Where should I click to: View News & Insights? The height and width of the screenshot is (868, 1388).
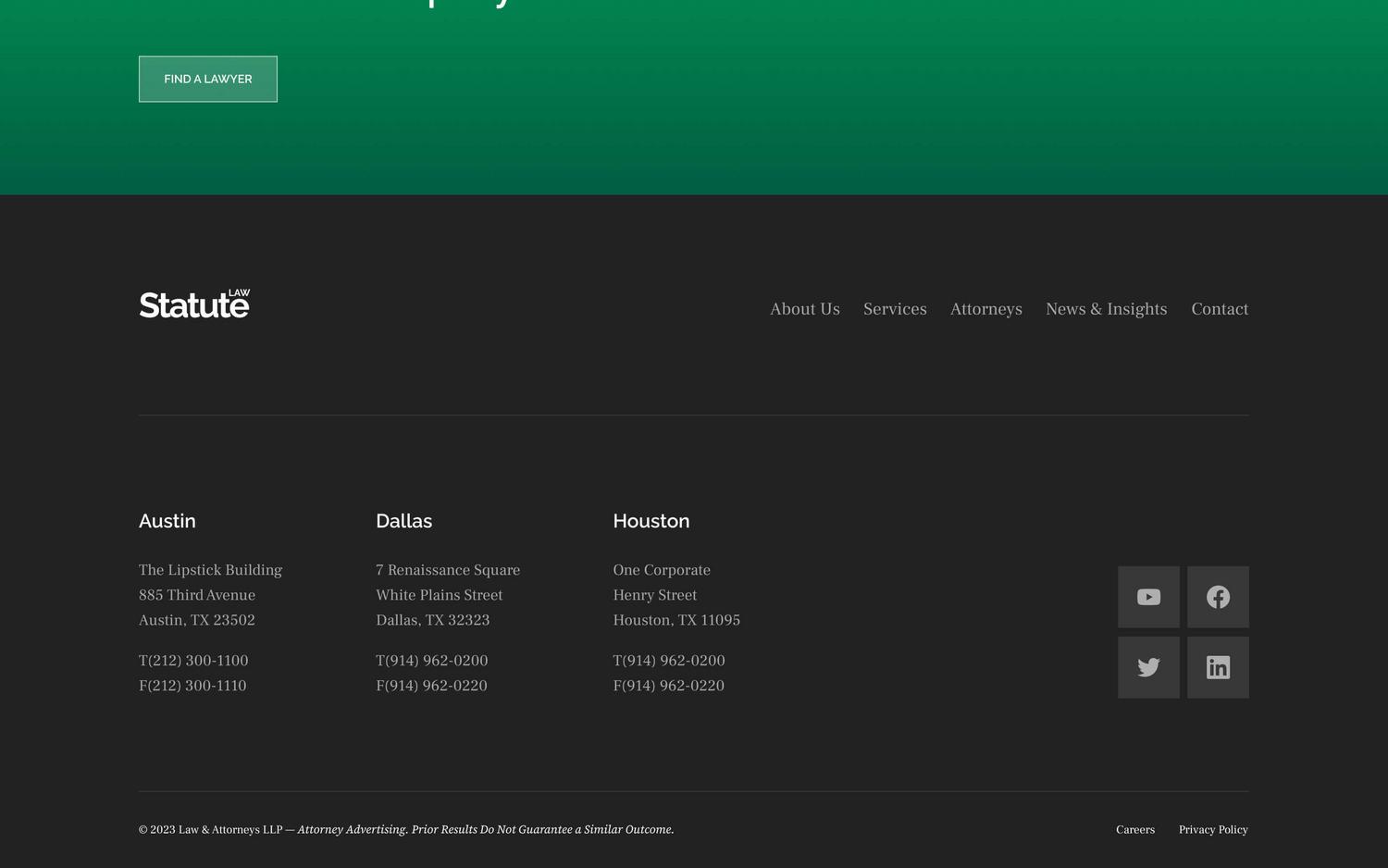click(1106, 309)
